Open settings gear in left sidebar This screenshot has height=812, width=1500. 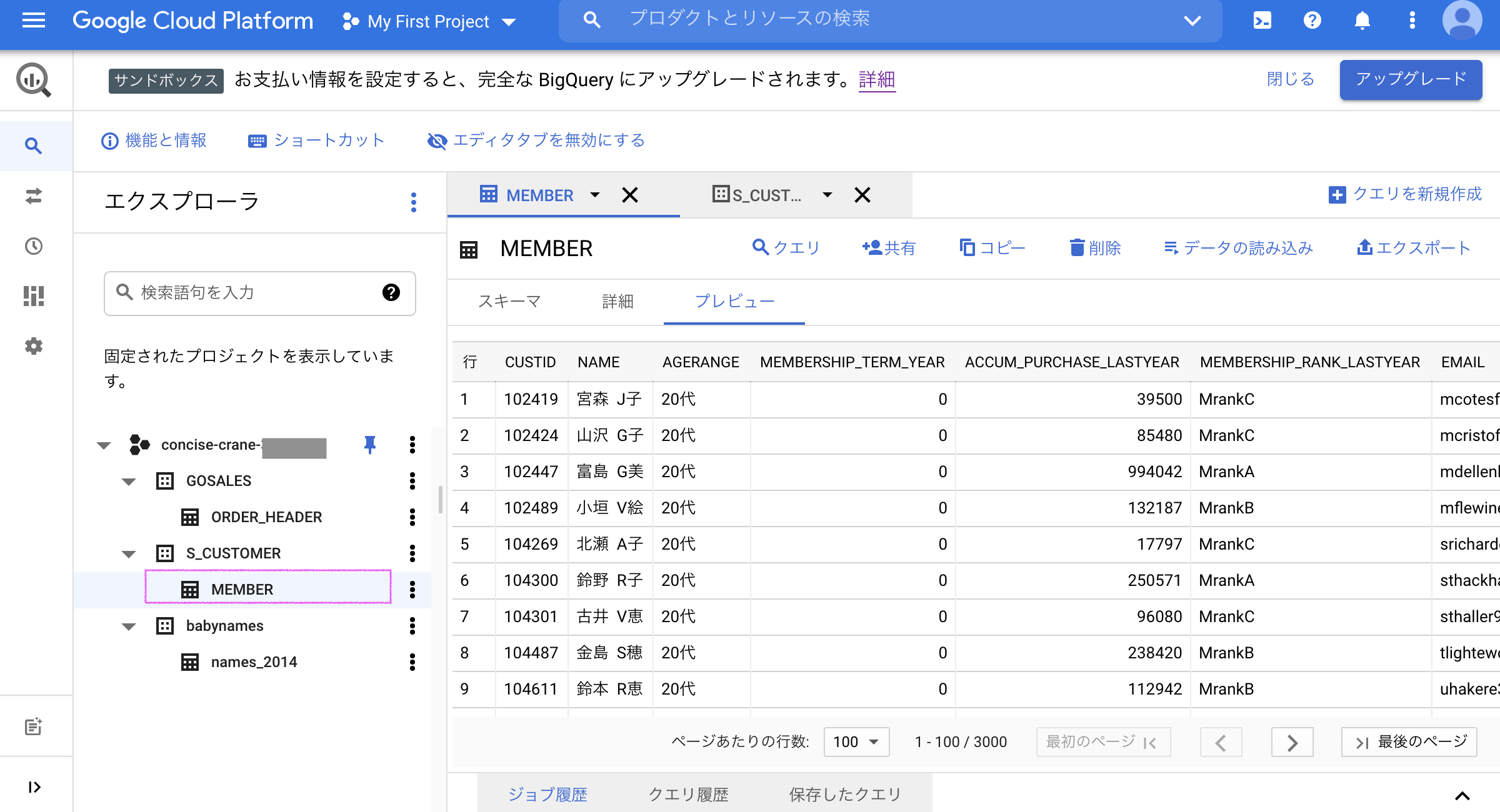point(34,346)
